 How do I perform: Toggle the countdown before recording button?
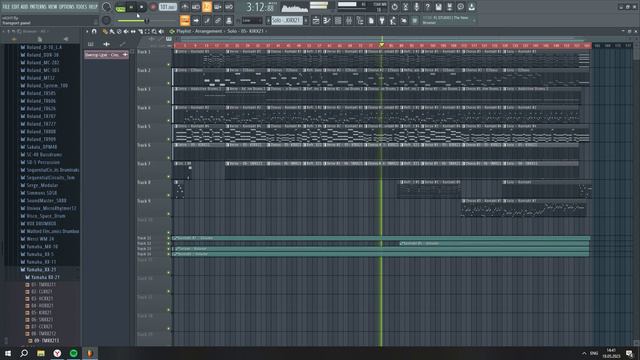pos(207,7)
